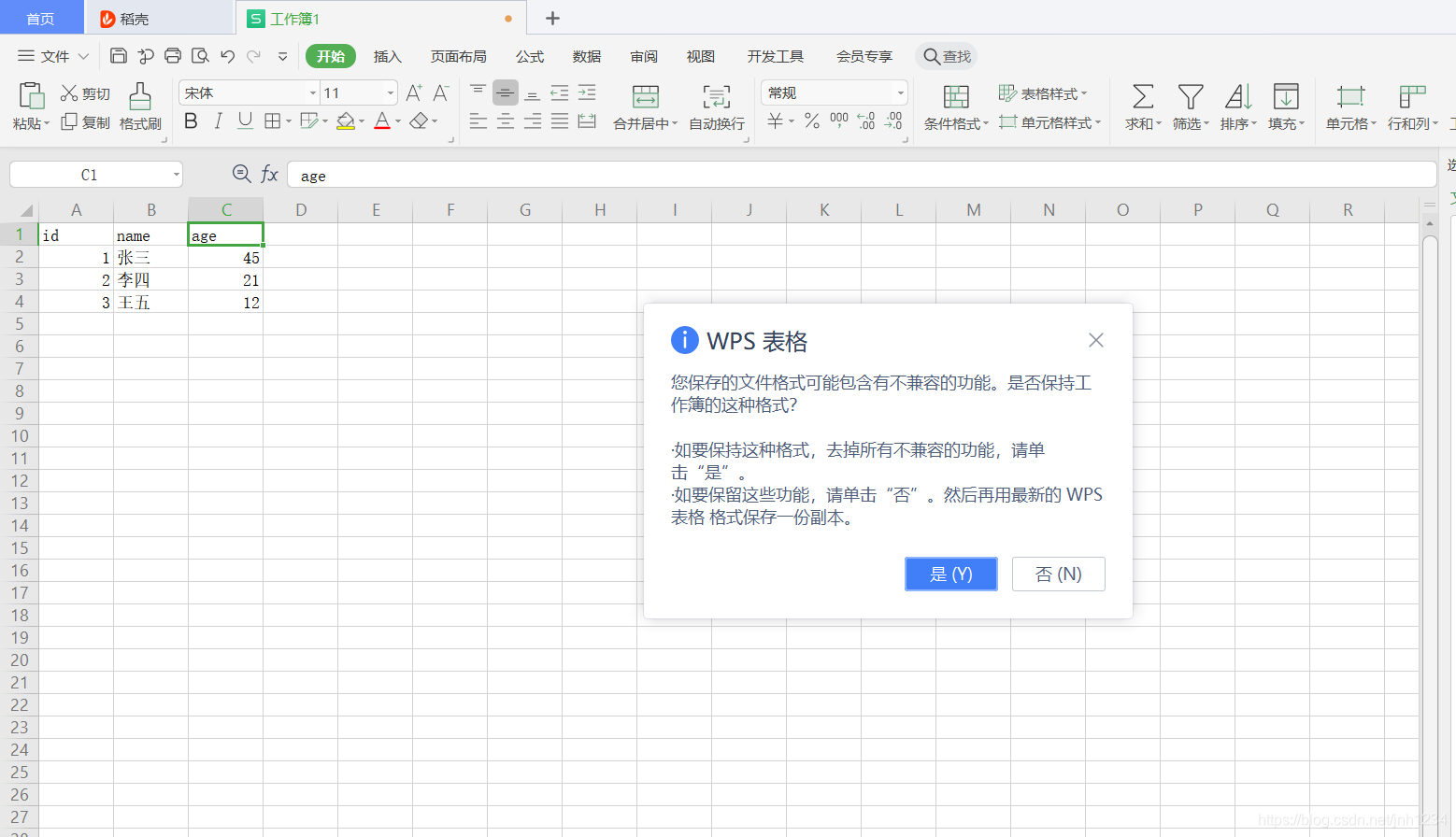Open the font size dropdown
This screenshot has width=1456, height=837.
tap(391, 92)
